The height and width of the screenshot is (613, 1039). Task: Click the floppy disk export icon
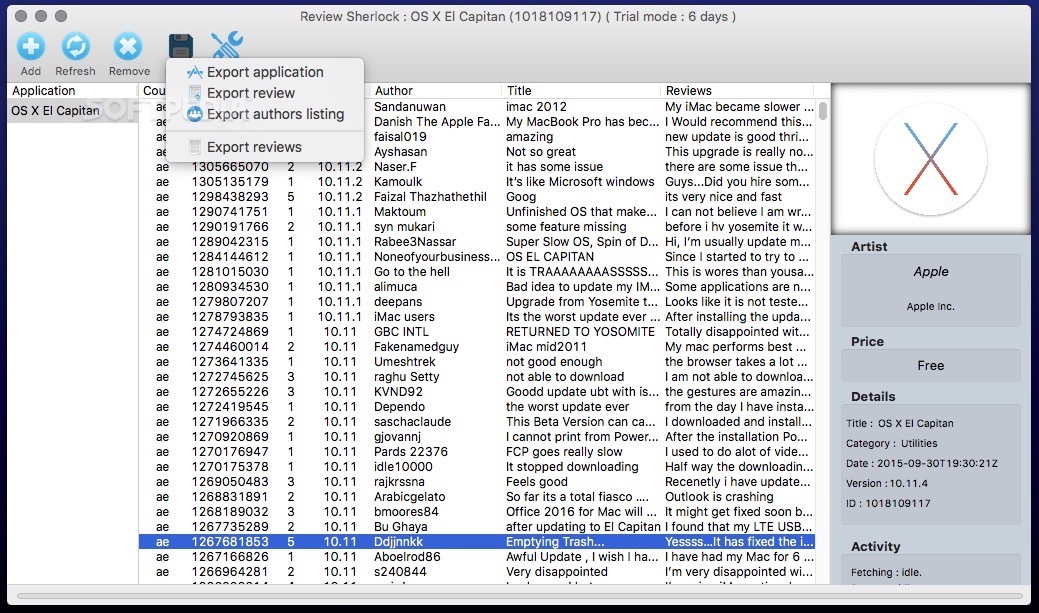(180, 46)
